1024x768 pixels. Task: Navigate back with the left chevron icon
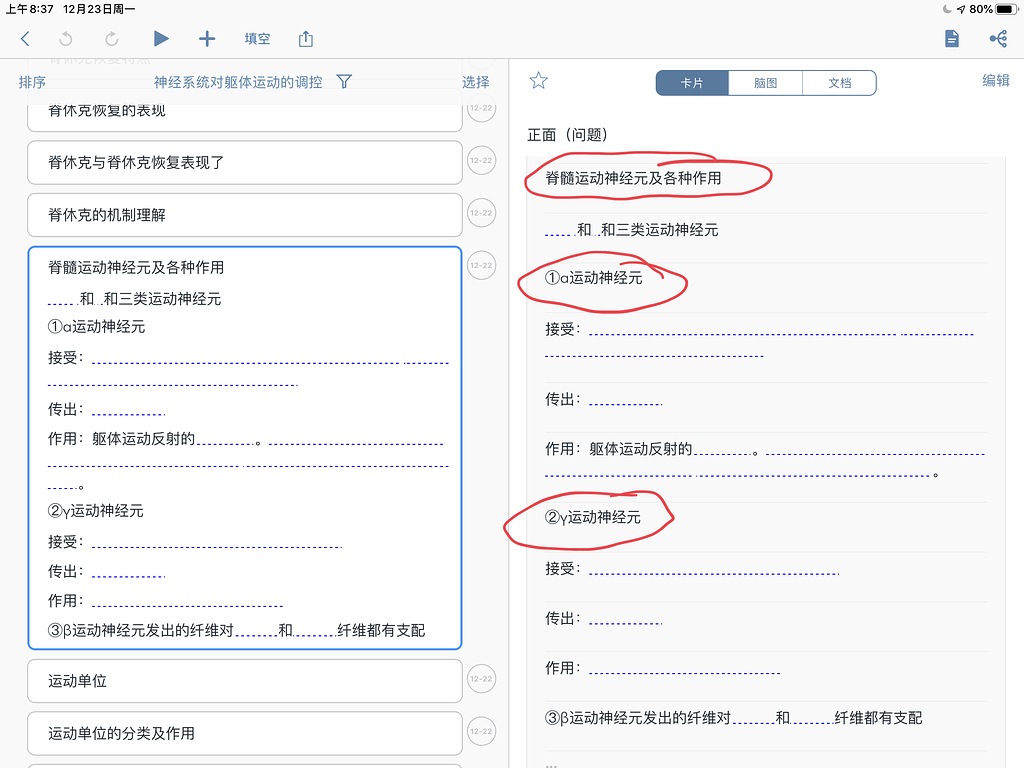(x=24, y=38)
